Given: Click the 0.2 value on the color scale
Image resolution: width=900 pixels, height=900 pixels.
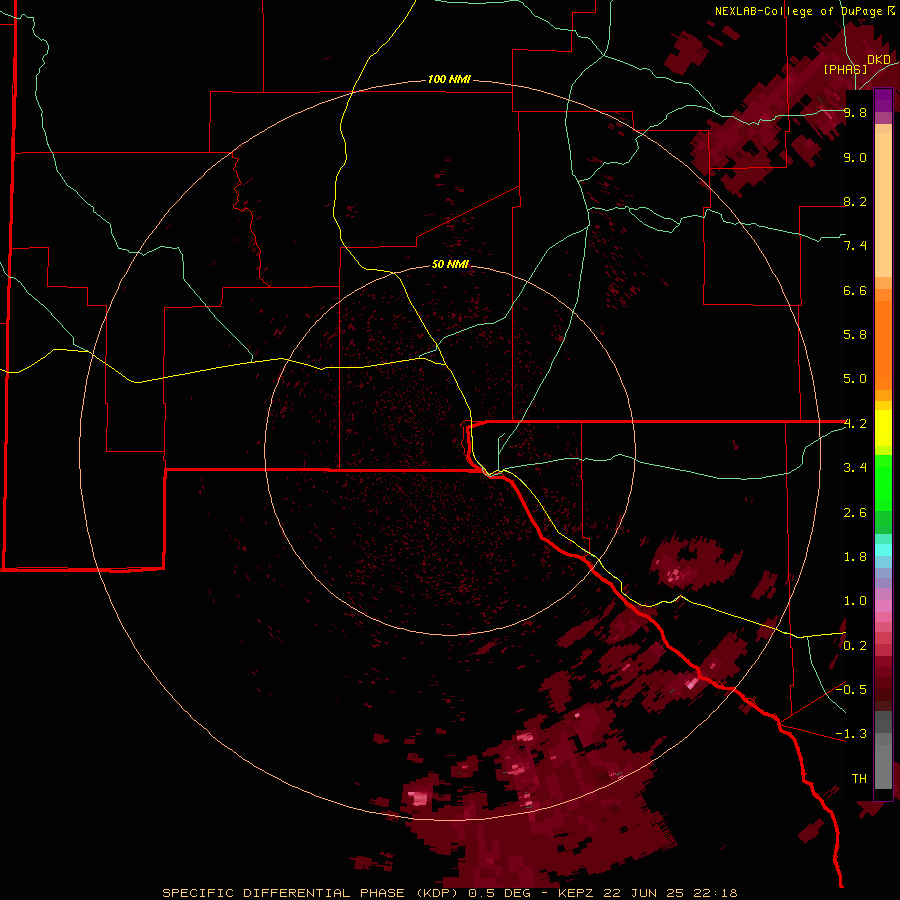Looking at the screenshot, I should (x=855, y=646).
